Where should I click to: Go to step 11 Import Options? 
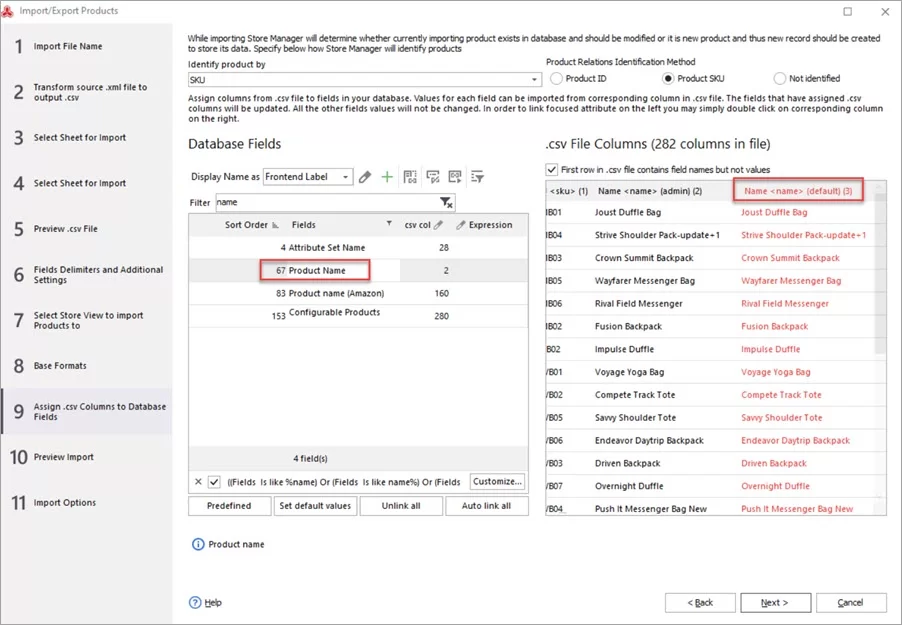tap(86, 502)
